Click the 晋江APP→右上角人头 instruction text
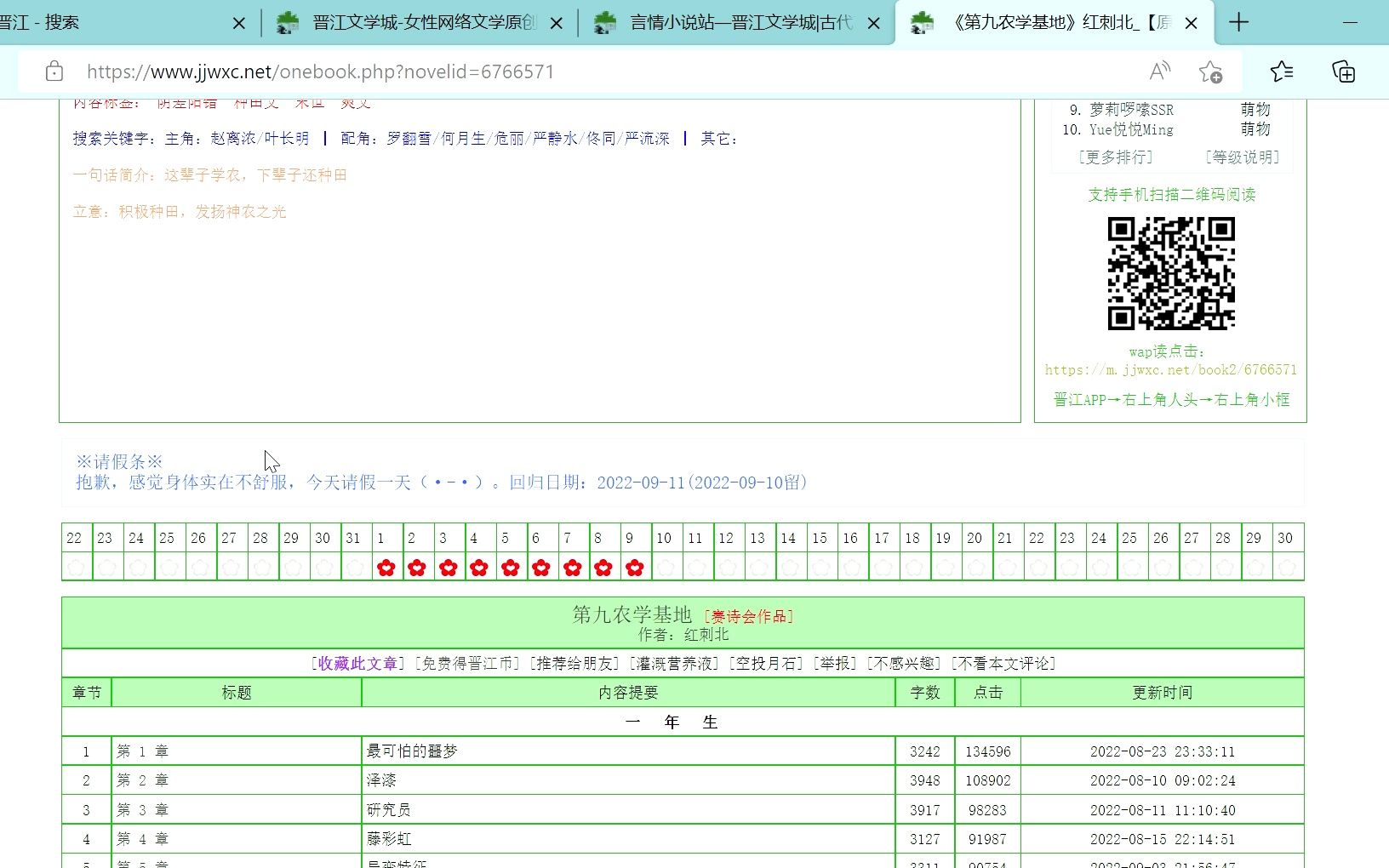Image resolution: width=1389 pixels, height=868 pixels. tap(1171, 400)
